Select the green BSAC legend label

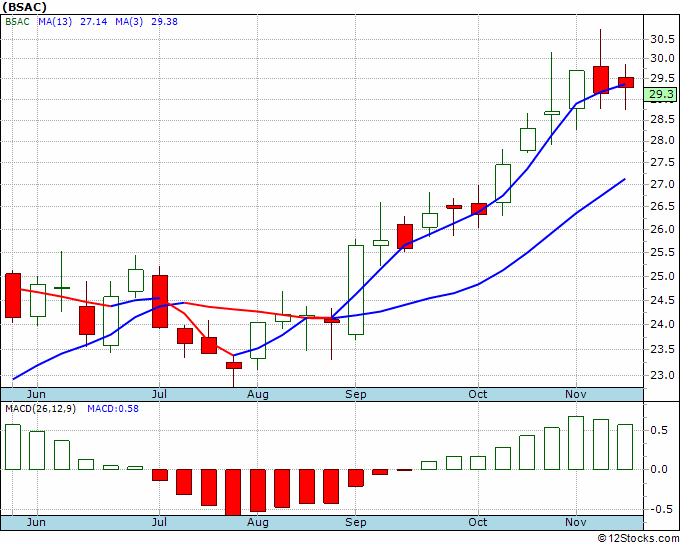pos(17,22)
